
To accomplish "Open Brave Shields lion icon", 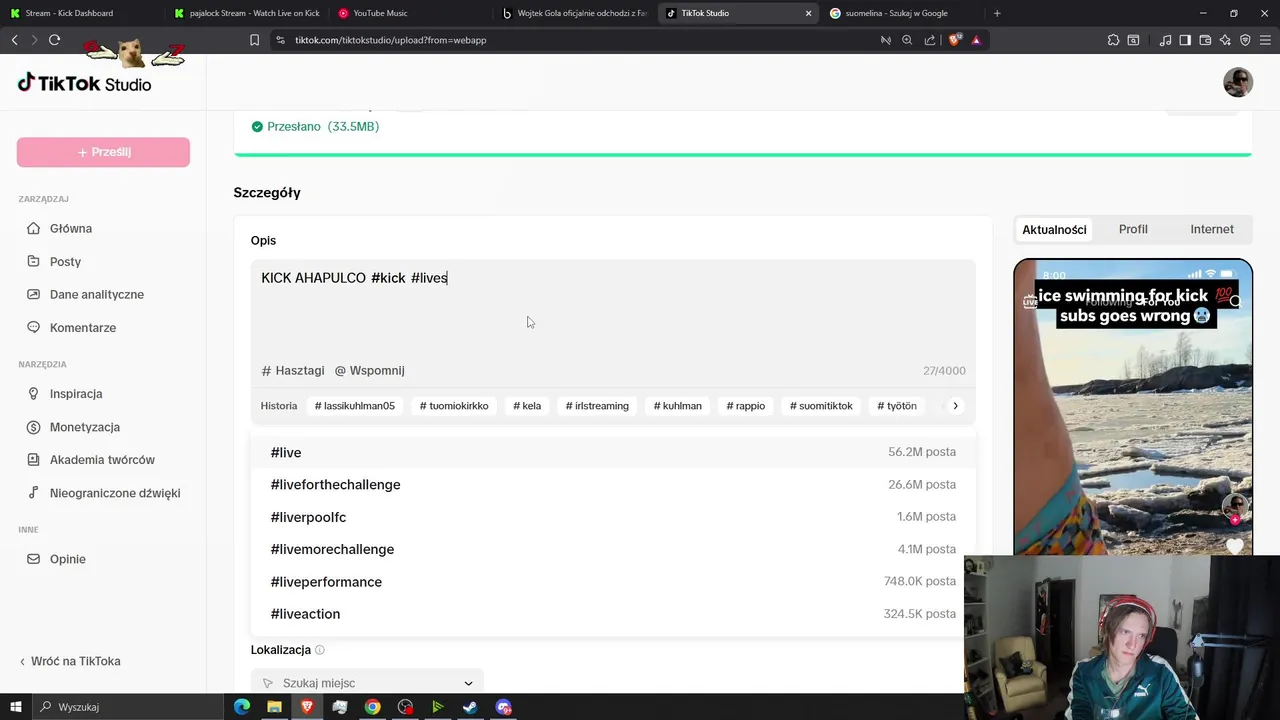I will [x=955, y=40].
